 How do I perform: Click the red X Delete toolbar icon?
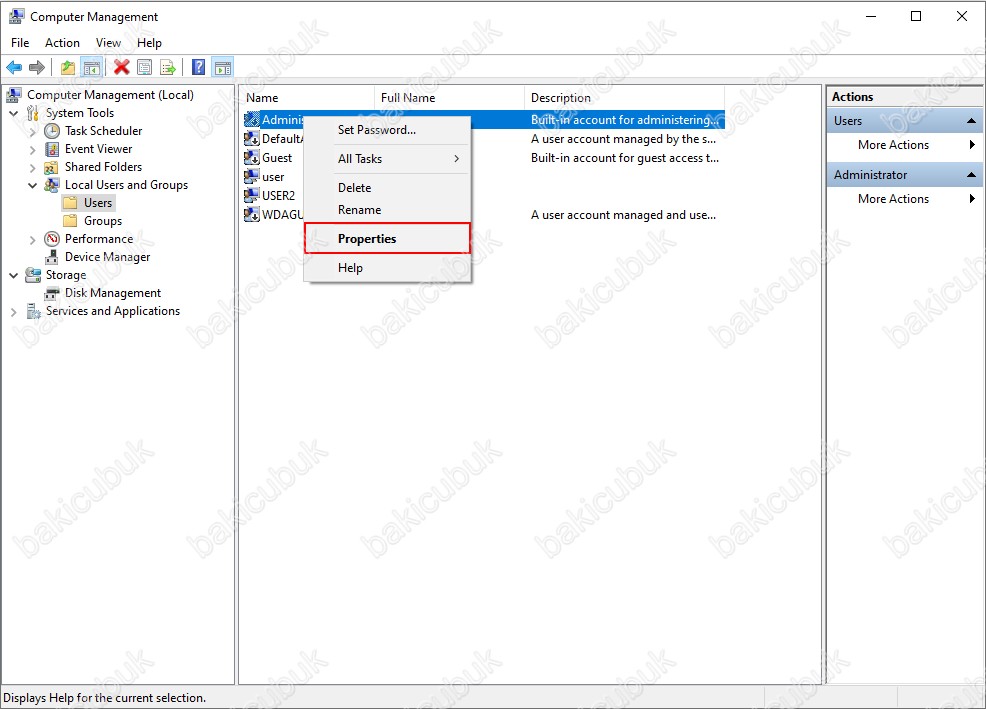[x=121, y=67]
